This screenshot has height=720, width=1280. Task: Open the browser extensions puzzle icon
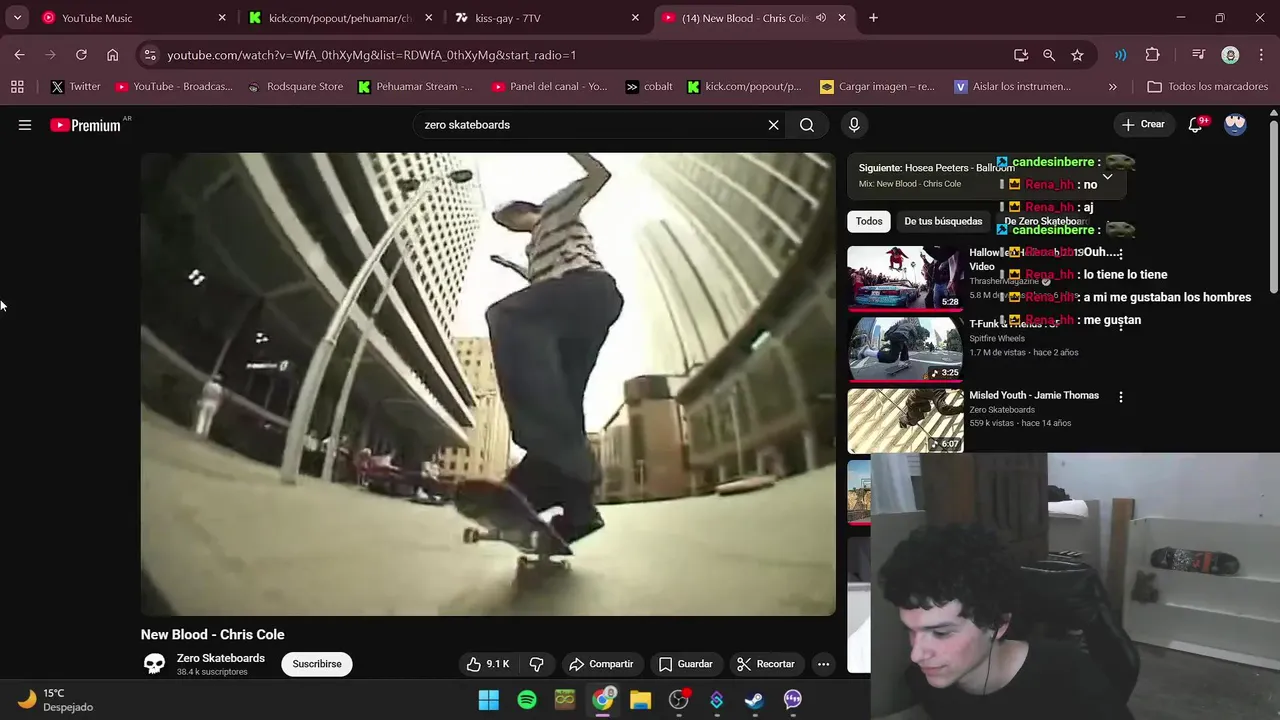(x=1152, y=55)
